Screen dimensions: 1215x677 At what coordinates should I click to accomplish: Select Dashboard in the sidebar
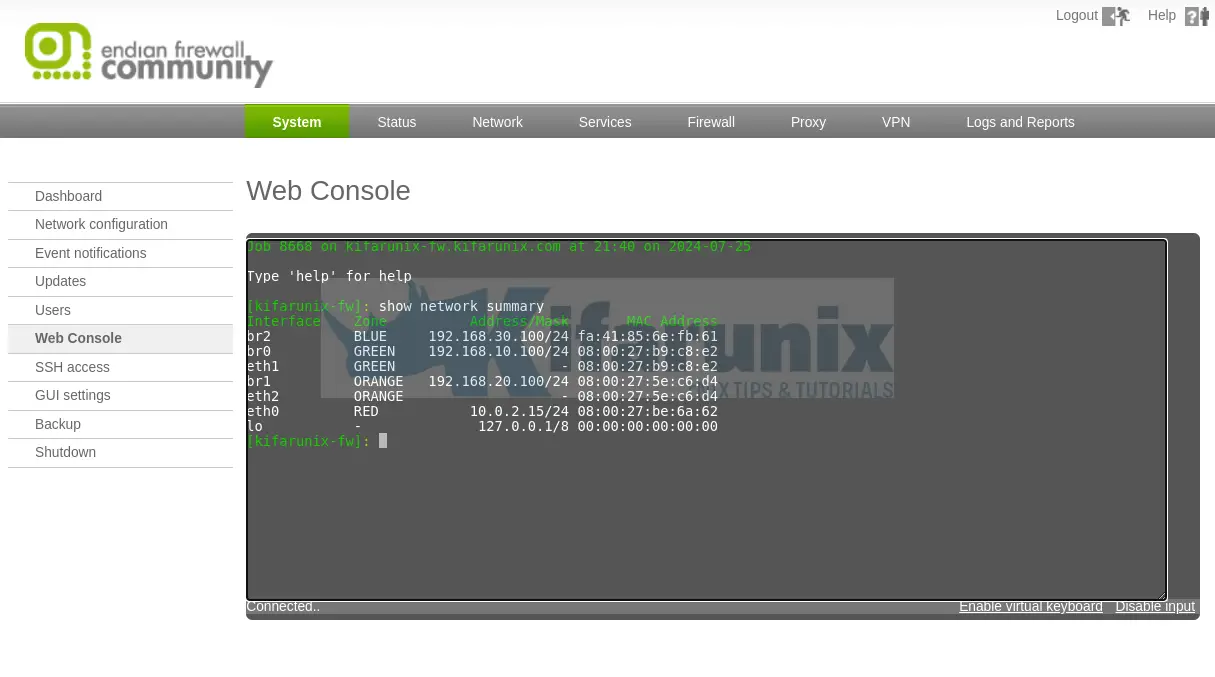tap(120, 196)
